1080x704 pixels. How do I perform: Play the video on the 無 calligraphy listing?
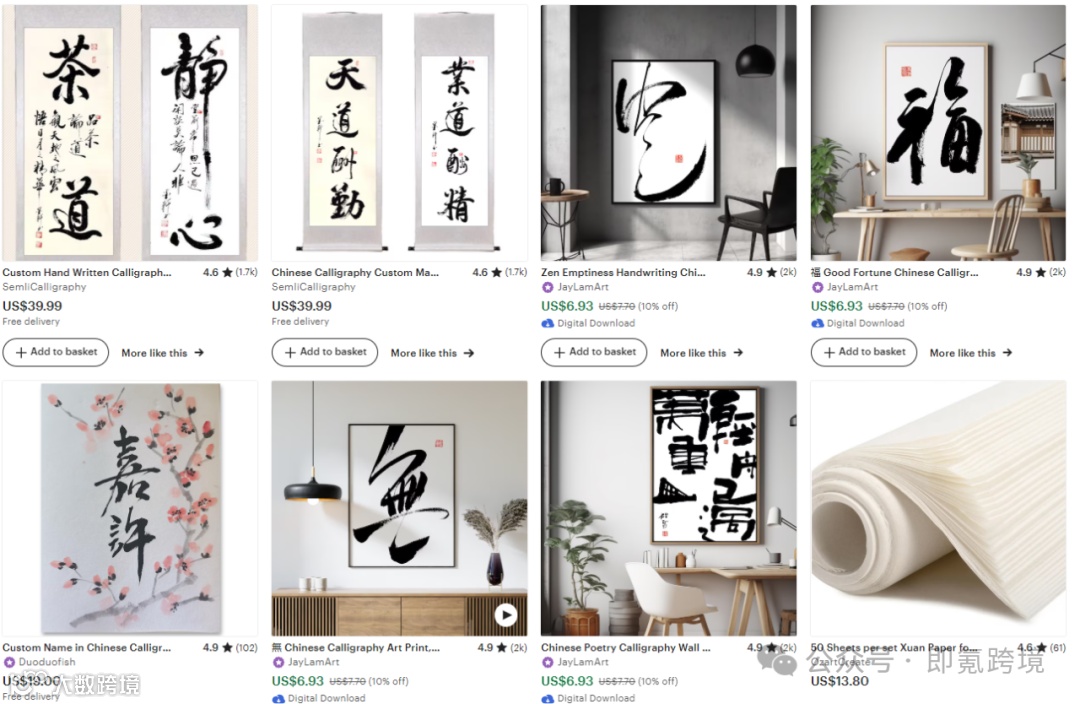(506, 614)
